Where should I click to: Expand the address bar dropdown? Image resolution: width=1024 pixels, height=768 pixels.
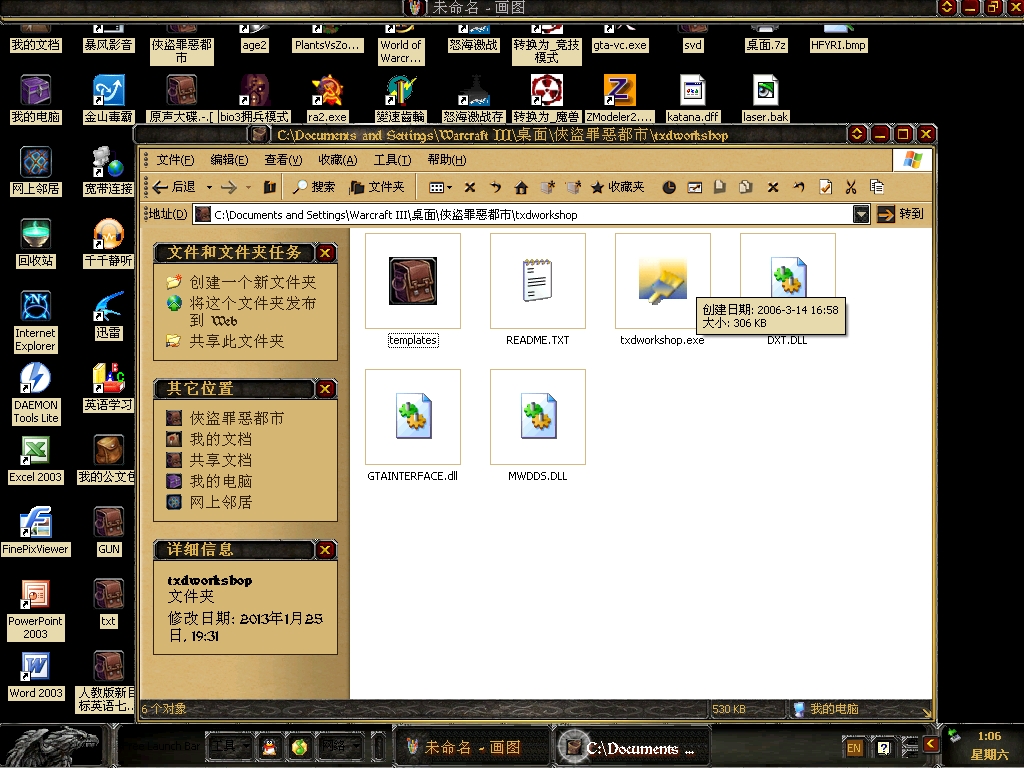(861, 214)
